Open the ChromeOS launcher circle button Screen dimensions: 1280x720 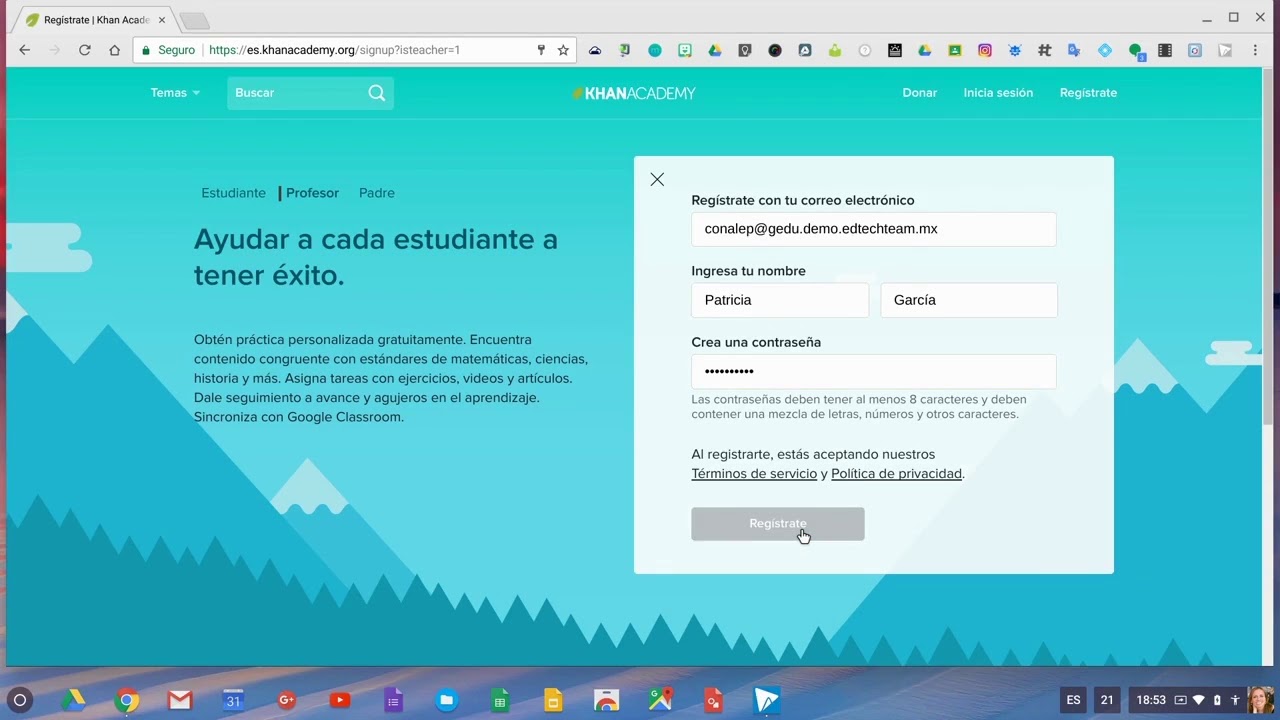(20, 700)
